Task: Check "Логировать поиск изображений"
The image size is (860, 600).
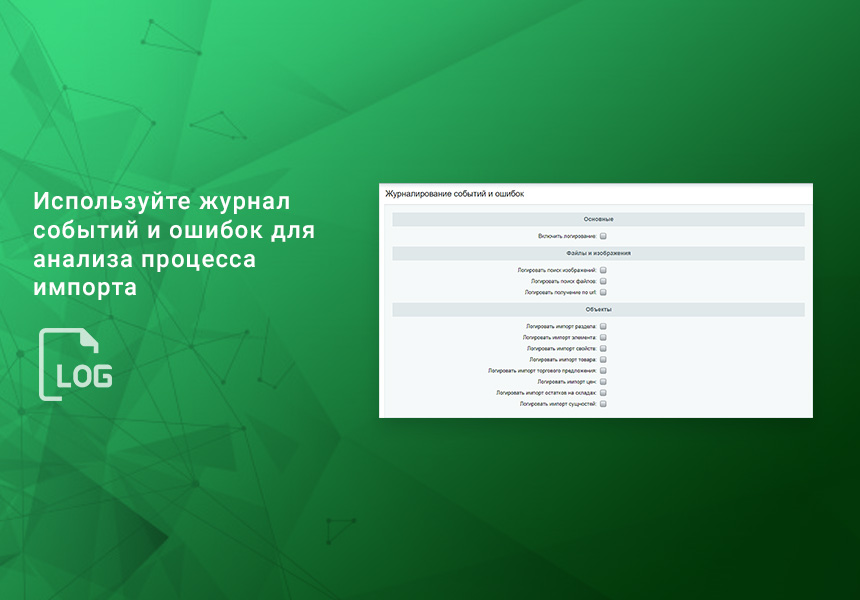Action: pyautogui.click(x=603, y=268)
